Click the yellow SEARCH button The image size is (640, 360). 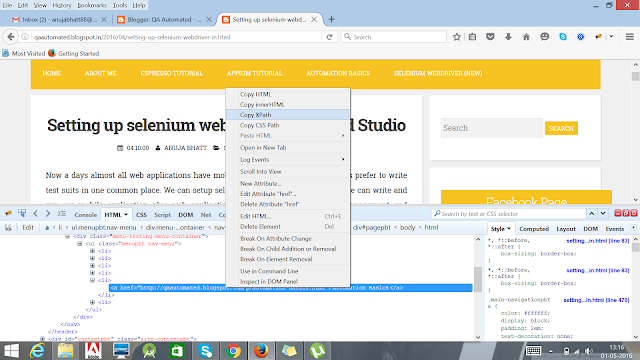pyautogui.click(x=561, y=128)
